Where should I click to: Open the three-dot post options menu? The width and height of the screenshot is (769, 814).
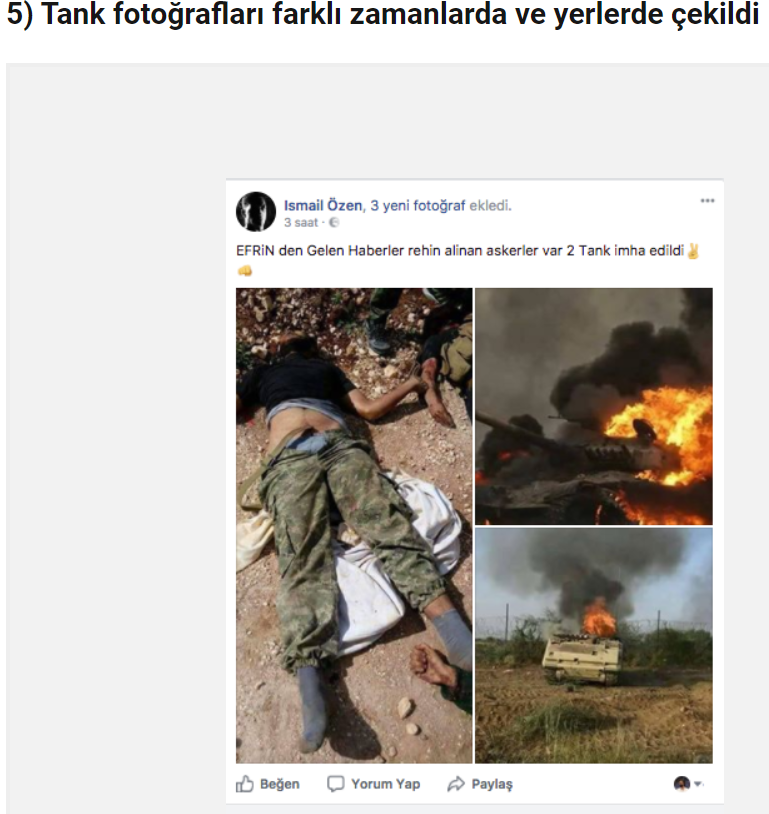[x=707, y=201]
